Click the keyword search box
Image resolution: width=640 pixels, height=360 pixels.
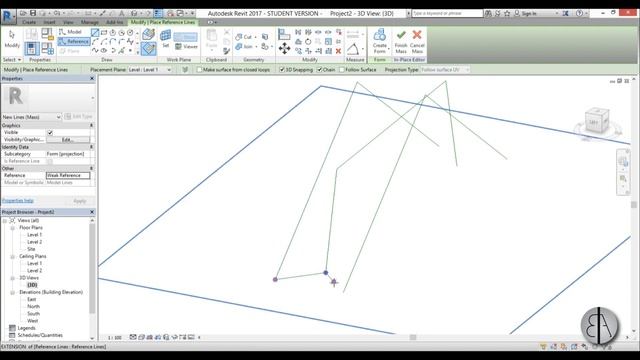tap(447, 13)
